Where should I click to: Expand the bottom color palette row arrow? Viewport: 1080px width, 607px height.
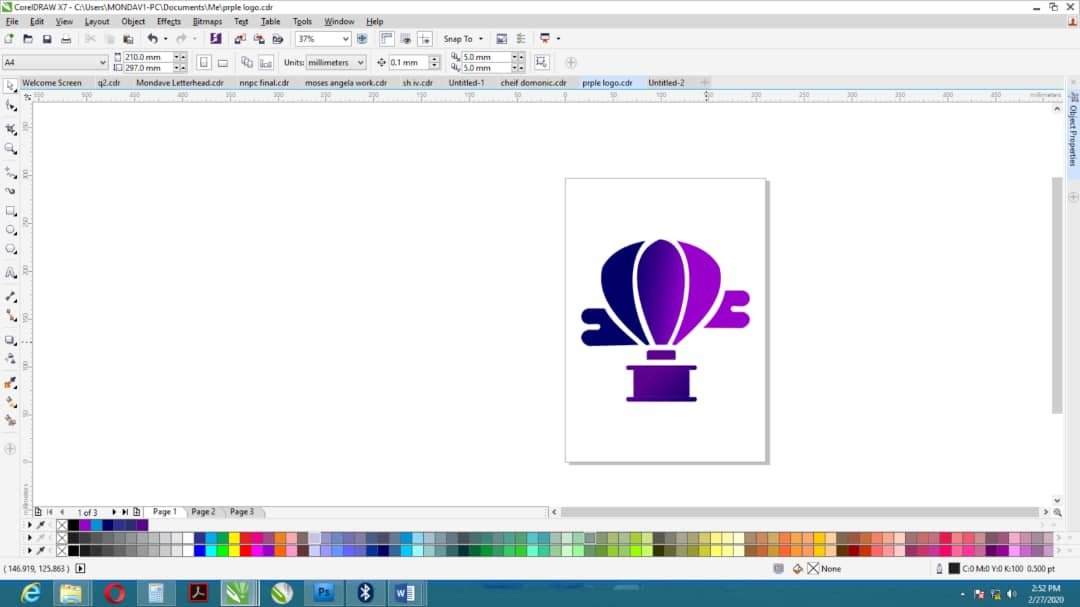click(29, 551)
